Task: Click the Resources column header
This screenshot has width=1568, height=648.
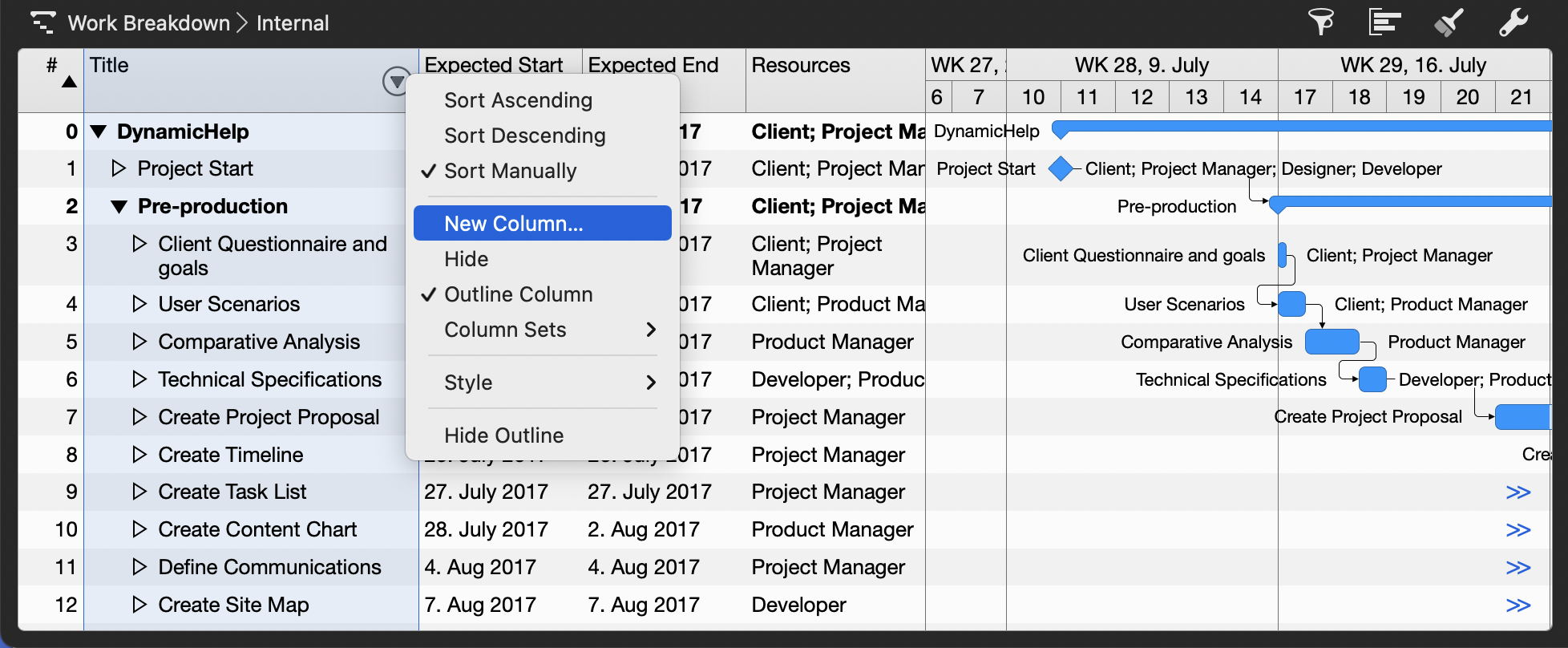Action: 800,66
